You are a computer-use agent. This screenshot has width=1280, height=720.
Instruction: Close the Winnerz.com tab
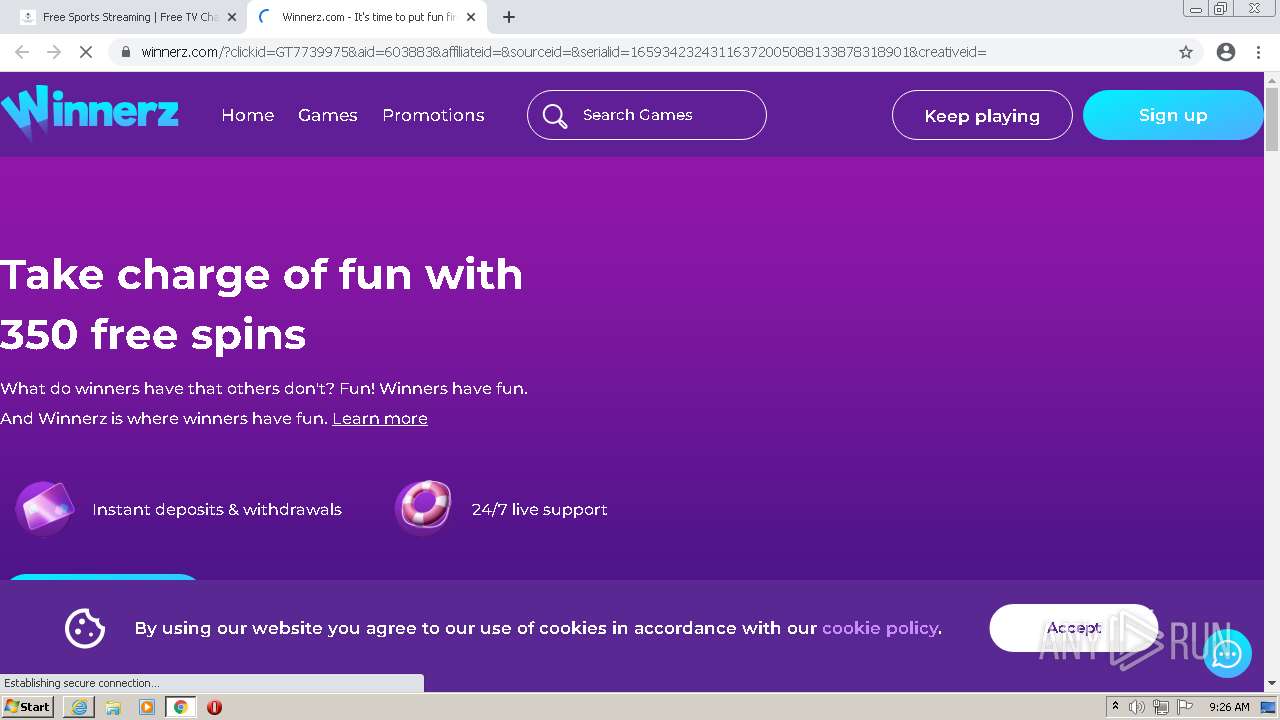(471, 17)
